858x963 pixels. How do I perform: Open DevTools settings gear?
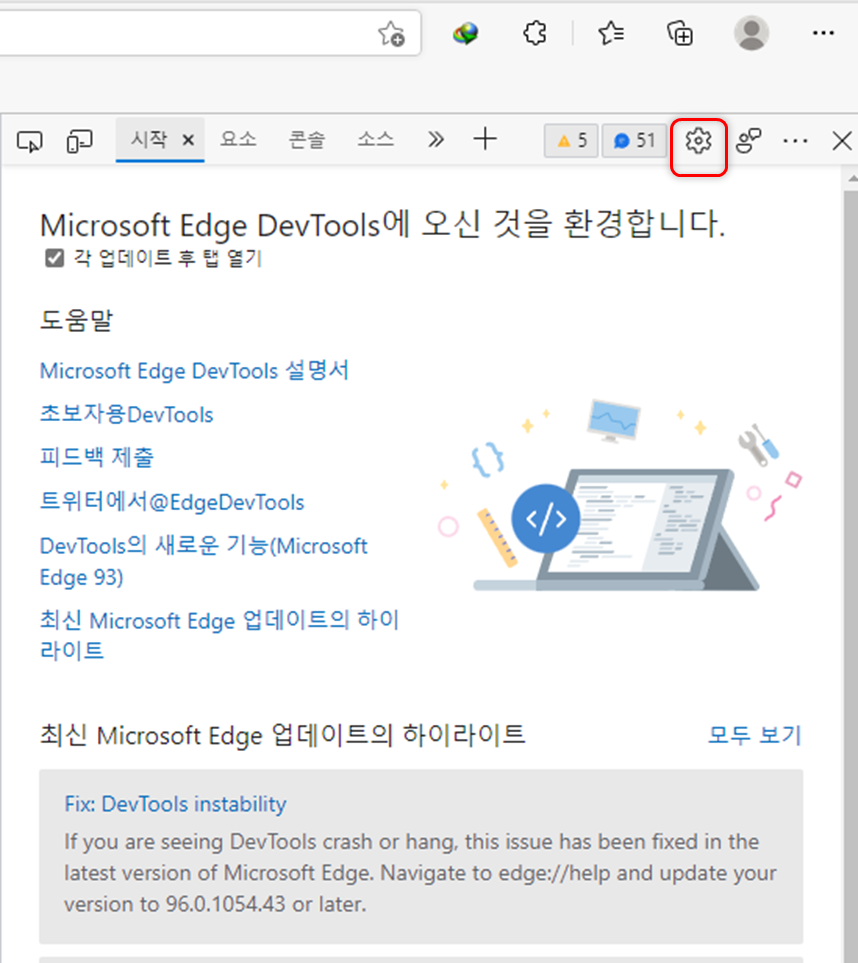(x=698, y=142)
